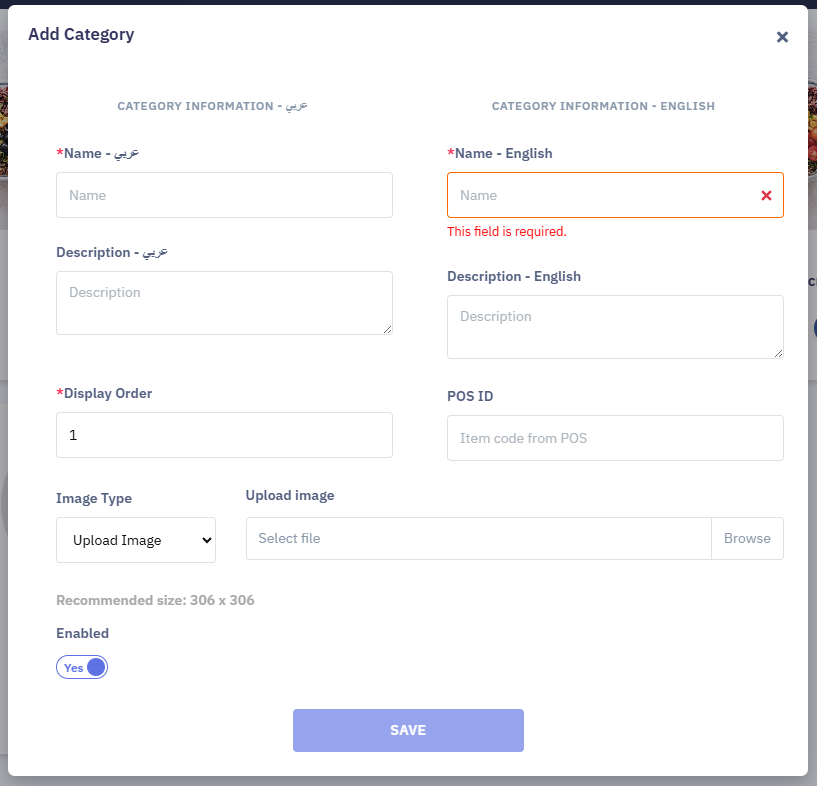The height and width of the screenshot is (786, 817).
Task: Click the Upload image label
Action: click(x=290, y=495)
